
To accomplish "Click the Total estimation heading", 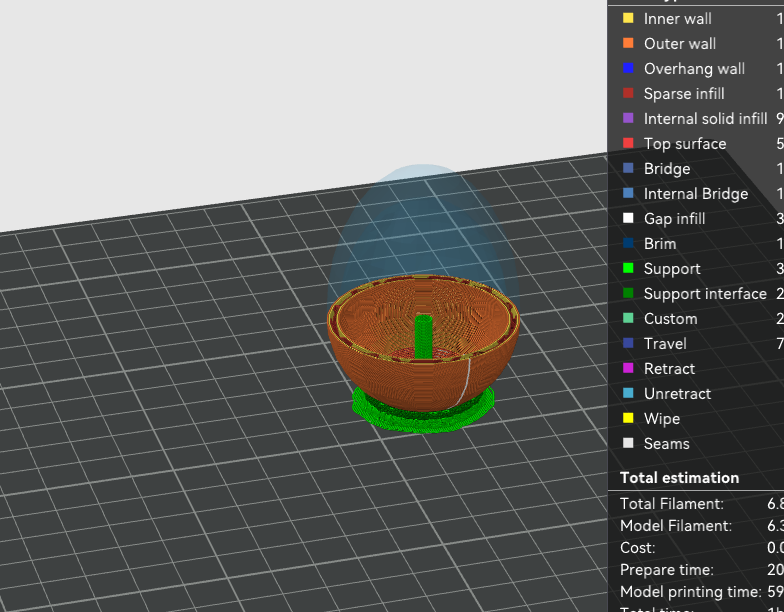I will [680, 478].
